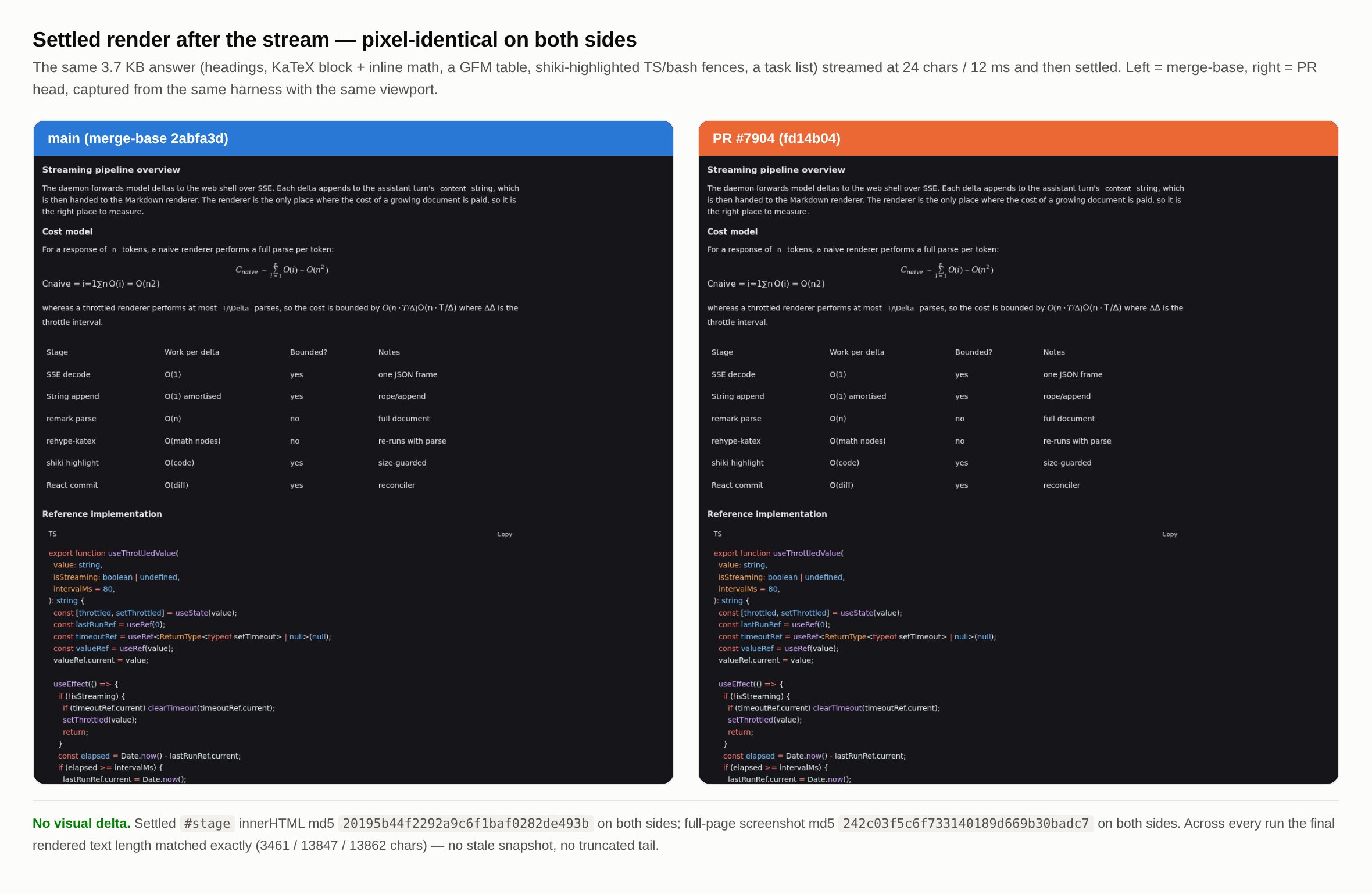Click the 'Cost model' heading in PR #7904 panel
Screen dimensions: 1372x894
[x=732, y=231]
